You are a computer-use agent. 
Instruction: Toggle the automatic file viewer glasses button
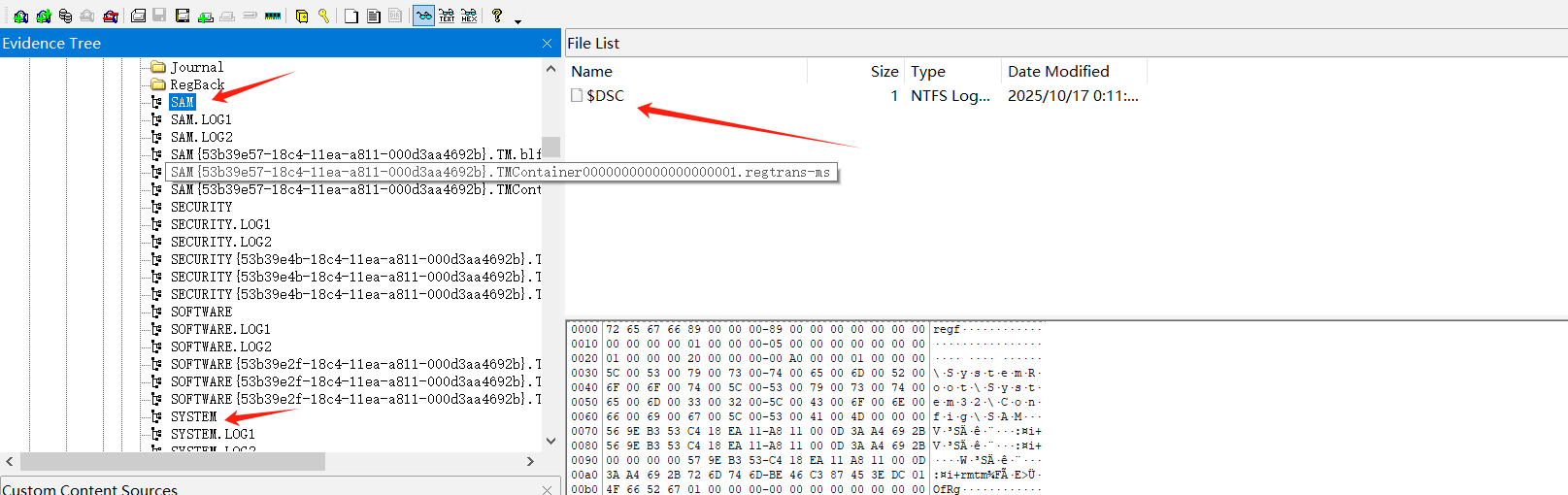pos(423,16)
